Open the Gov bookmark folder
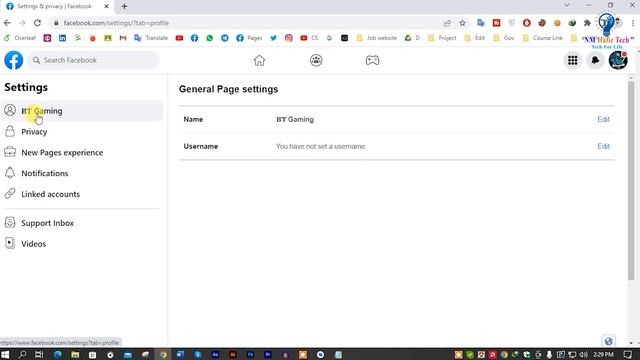The image size is (640, 360). [x=504, y=38]
